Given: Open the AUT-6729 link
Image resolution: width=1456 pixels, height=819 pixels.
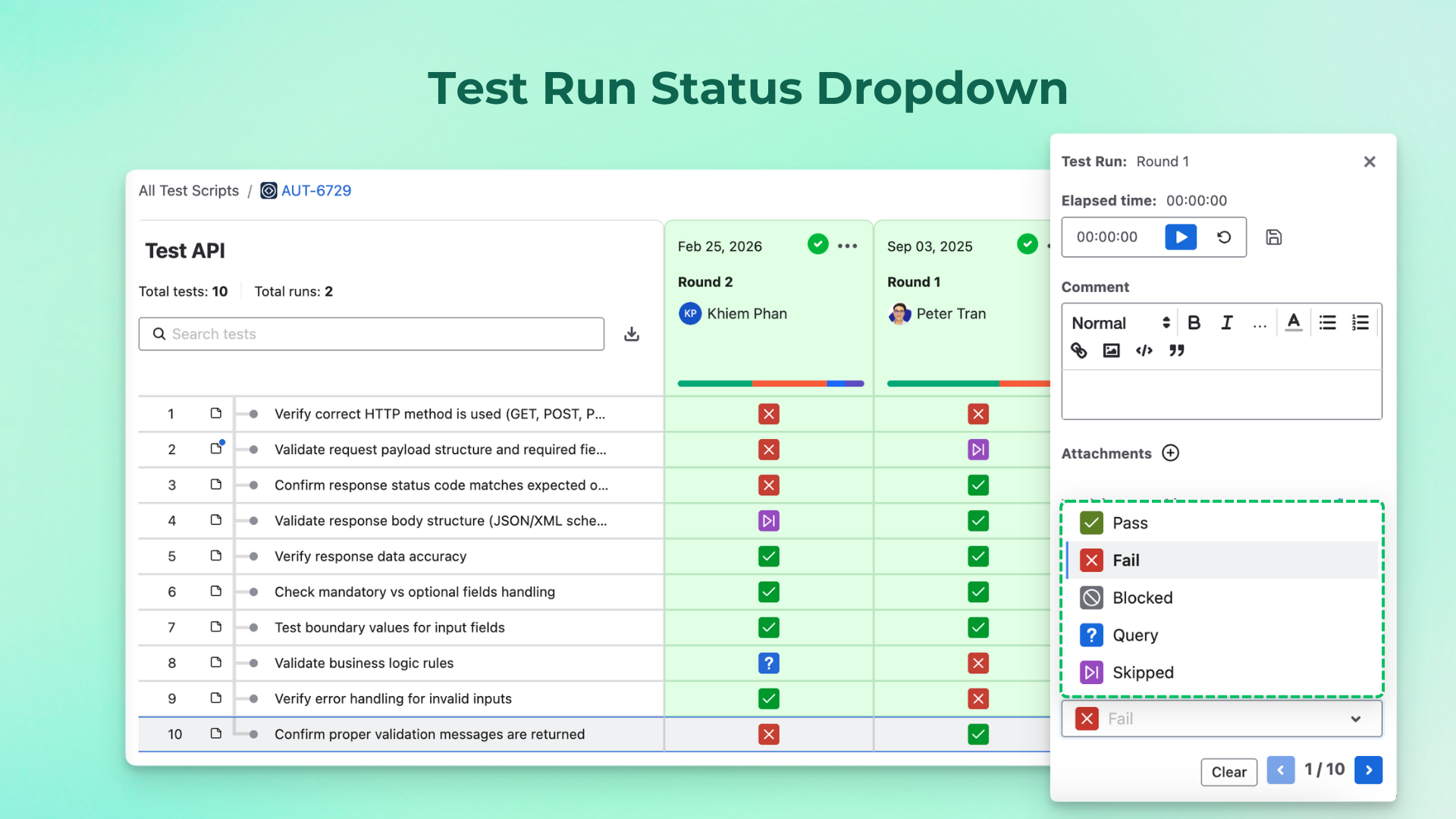Looking at the screenshot, I should coord(316,190).
